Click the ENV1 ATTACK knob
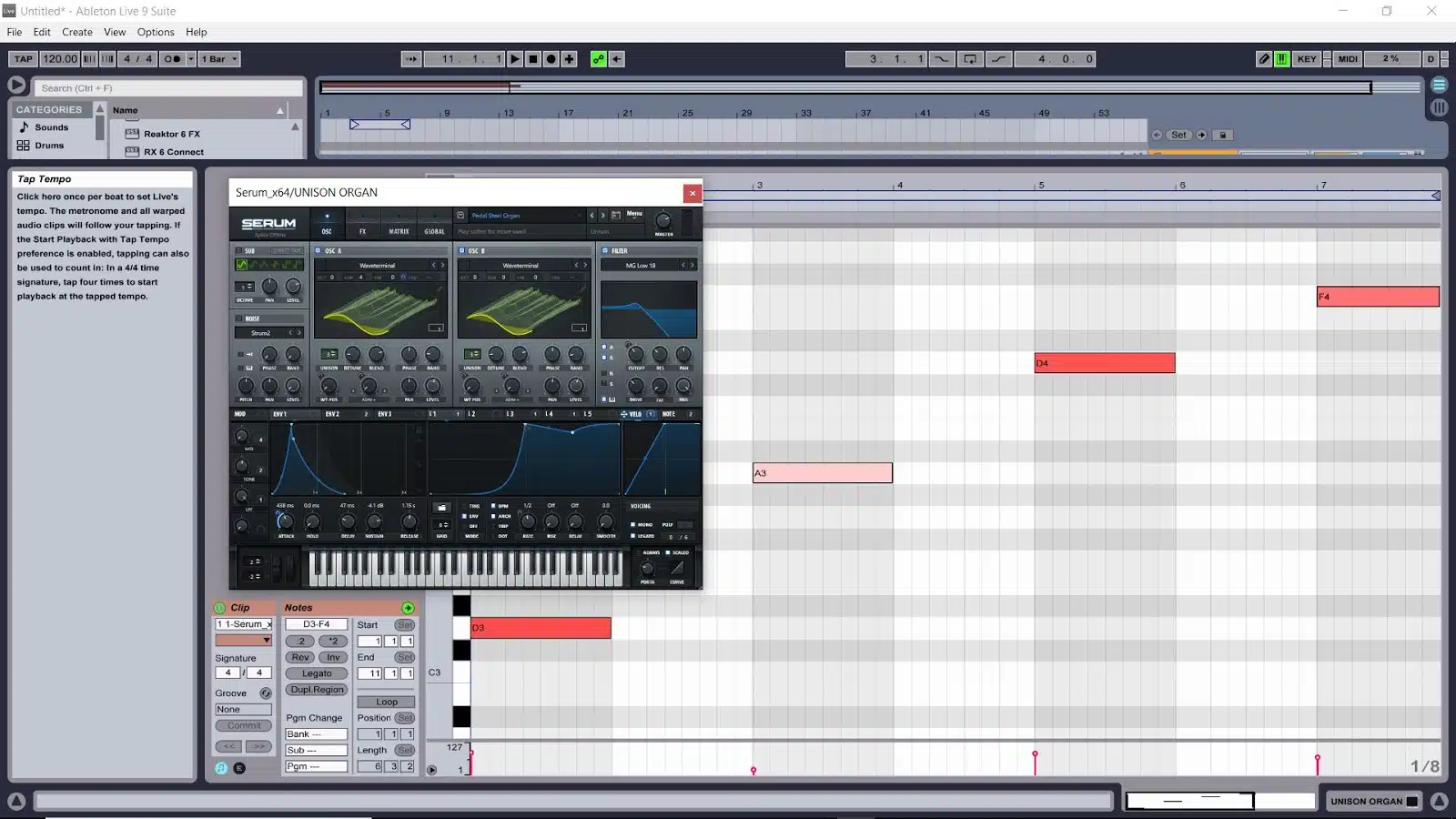The height and width of the screenshot is (819, 1456). click(x=285, y=521)
